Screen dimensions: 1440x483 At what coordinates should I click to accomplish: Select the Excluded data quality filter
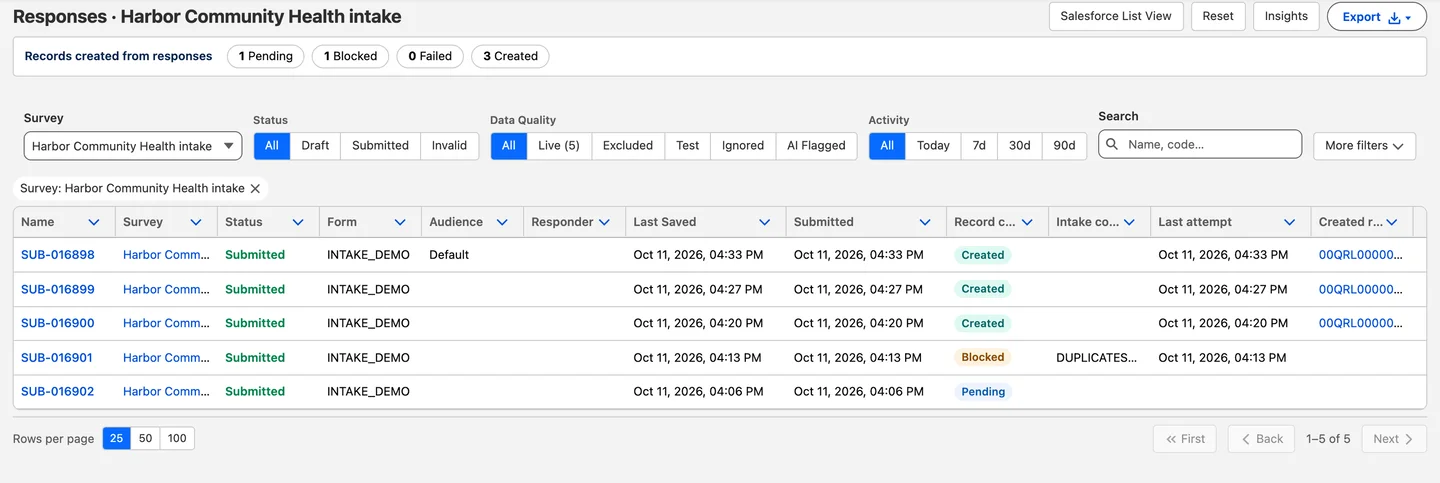tap(628, 145)
